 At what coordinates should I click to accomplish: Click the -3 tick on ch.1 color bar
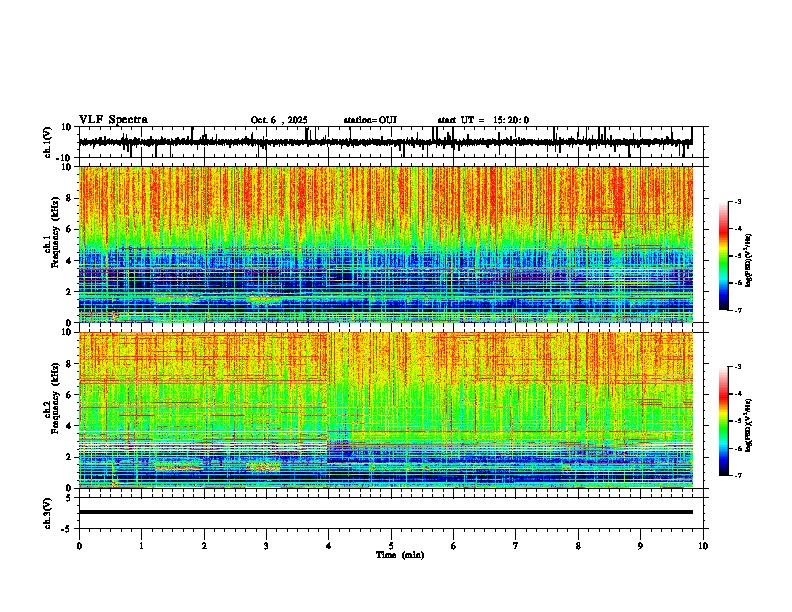click(x=738, y=201)
